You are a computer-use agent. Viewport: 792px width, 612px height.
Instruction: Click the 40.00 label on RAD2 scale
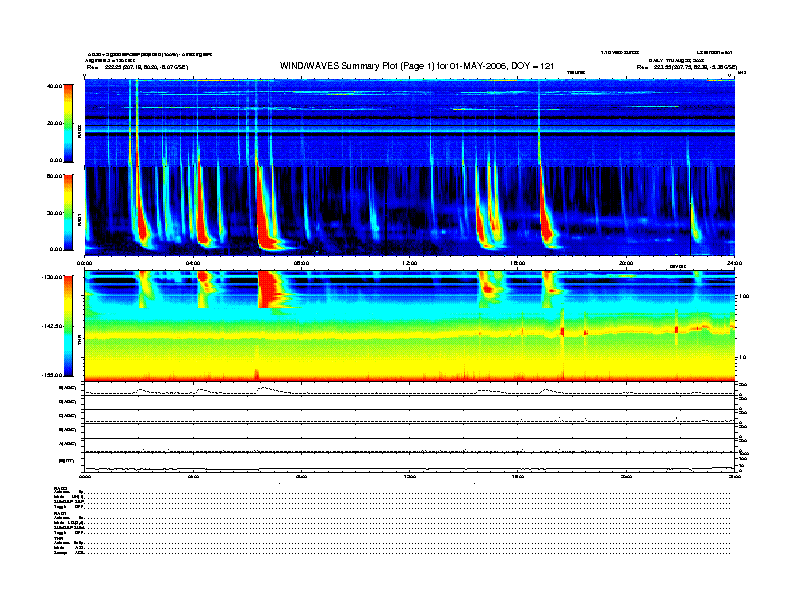[x=54, y=86]
